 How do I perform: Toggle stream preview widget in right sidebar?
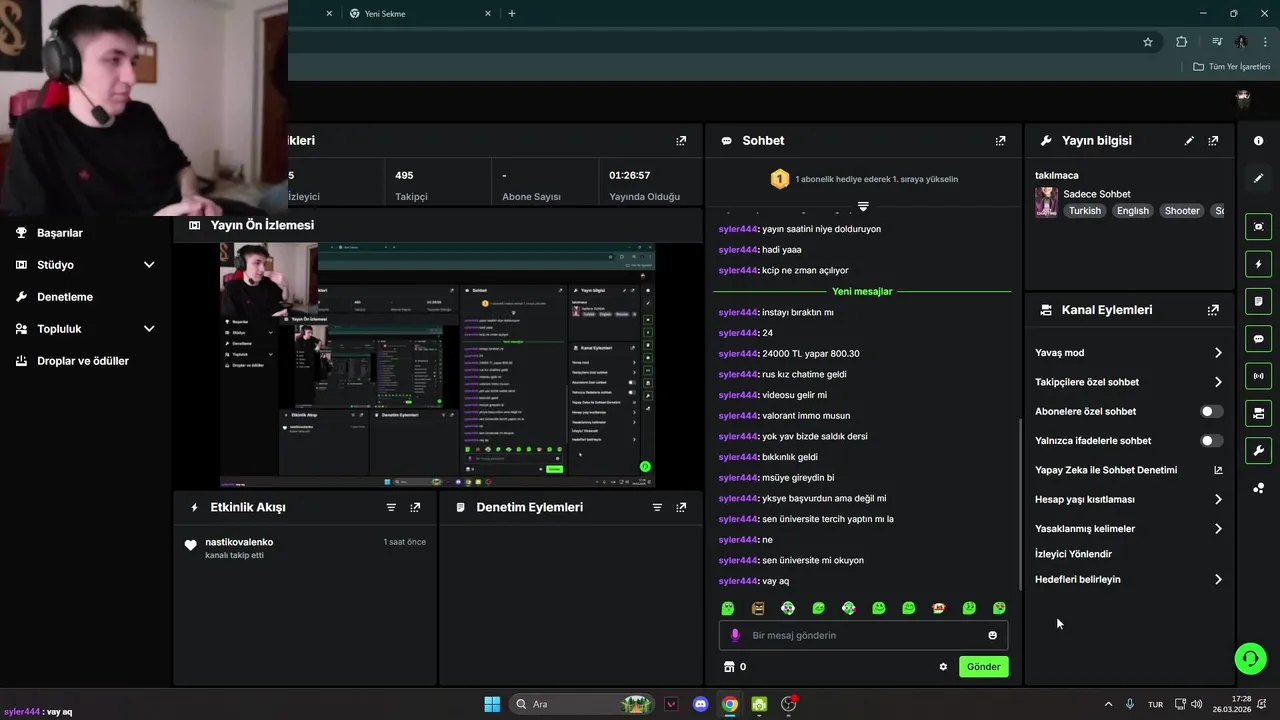tap(1258, 227)
